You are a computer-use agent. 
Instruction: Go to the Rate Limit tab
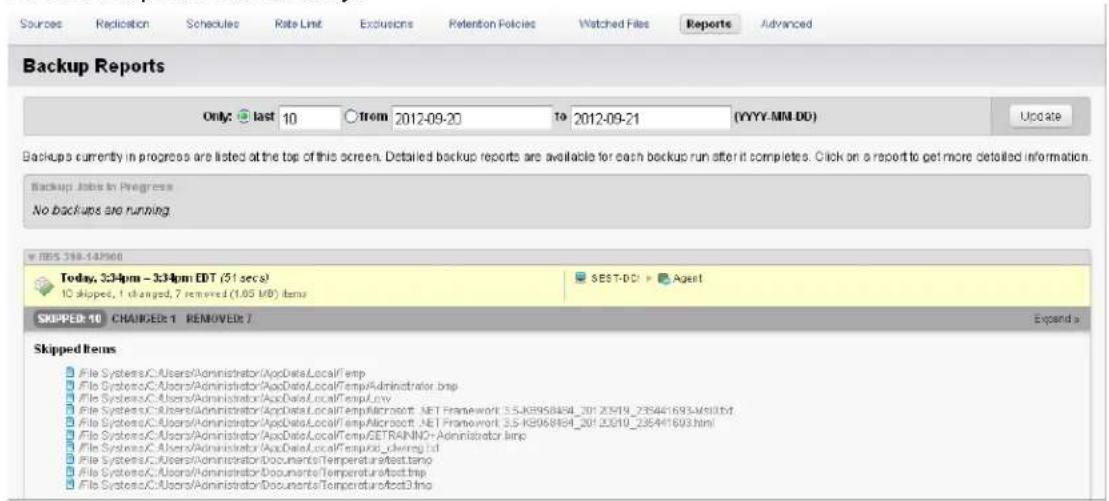(x=298, y=24)
